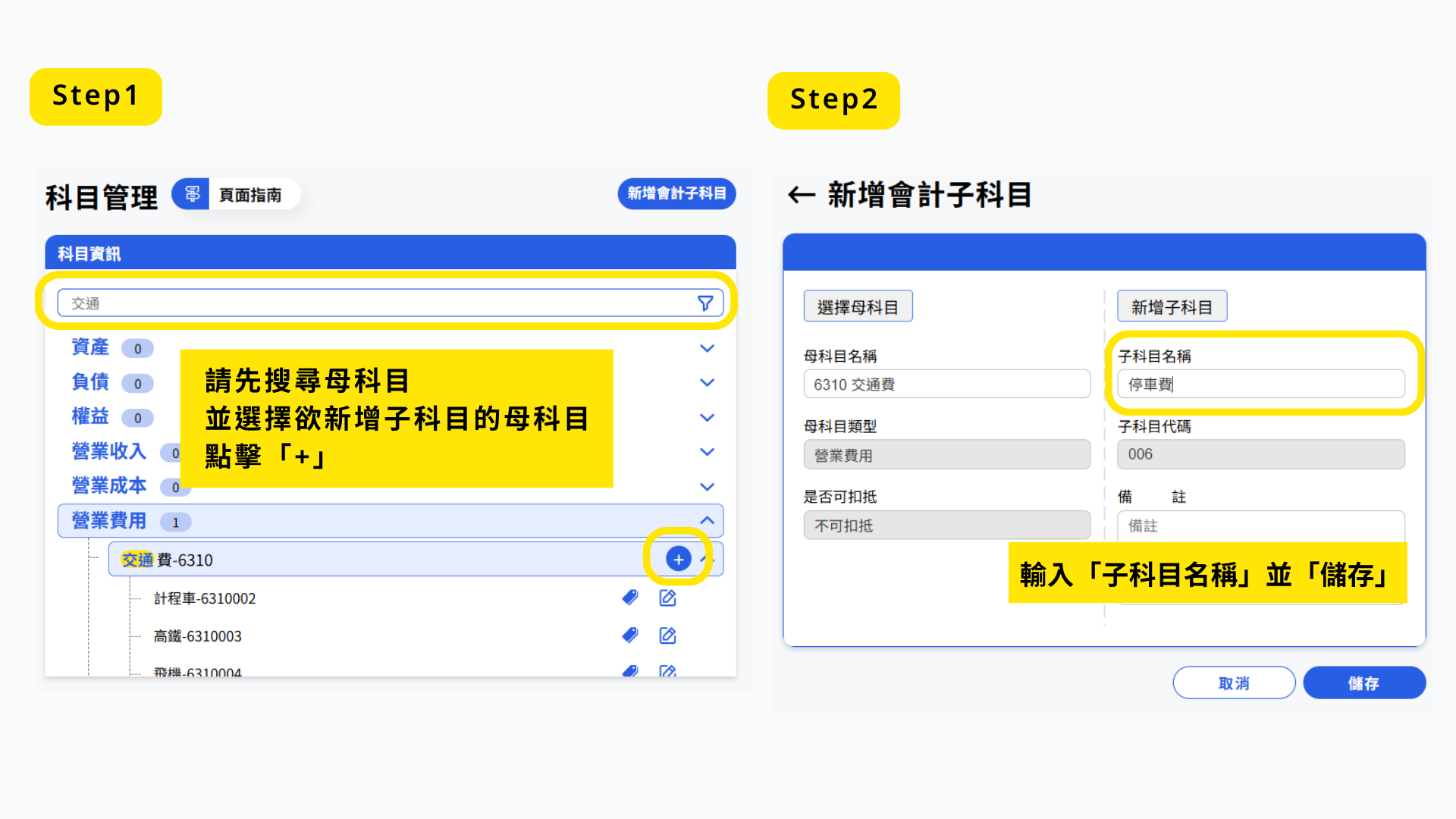Viewport: 1456px width, 819px height.
Task: Select the 選擇母科目 tab
Action: coord(858,306)
